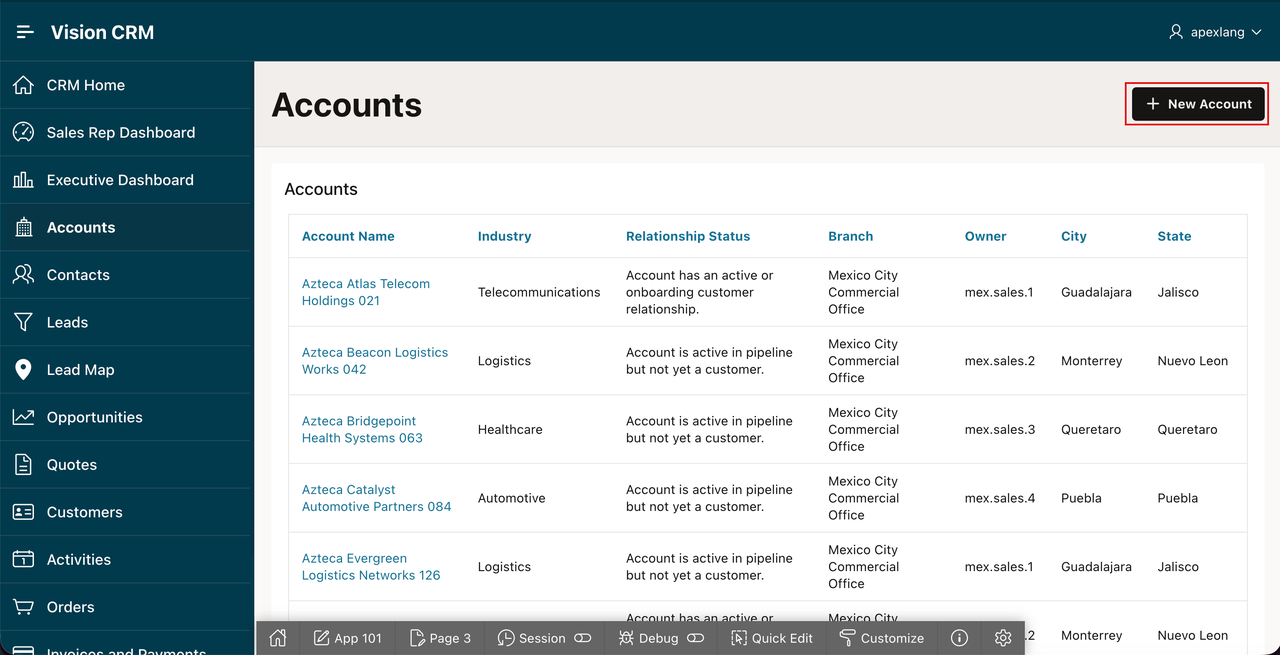Viewport: 1280px width, 655px height.
Task: Click the developer toolbar info icon
Action: click(959, 638)
